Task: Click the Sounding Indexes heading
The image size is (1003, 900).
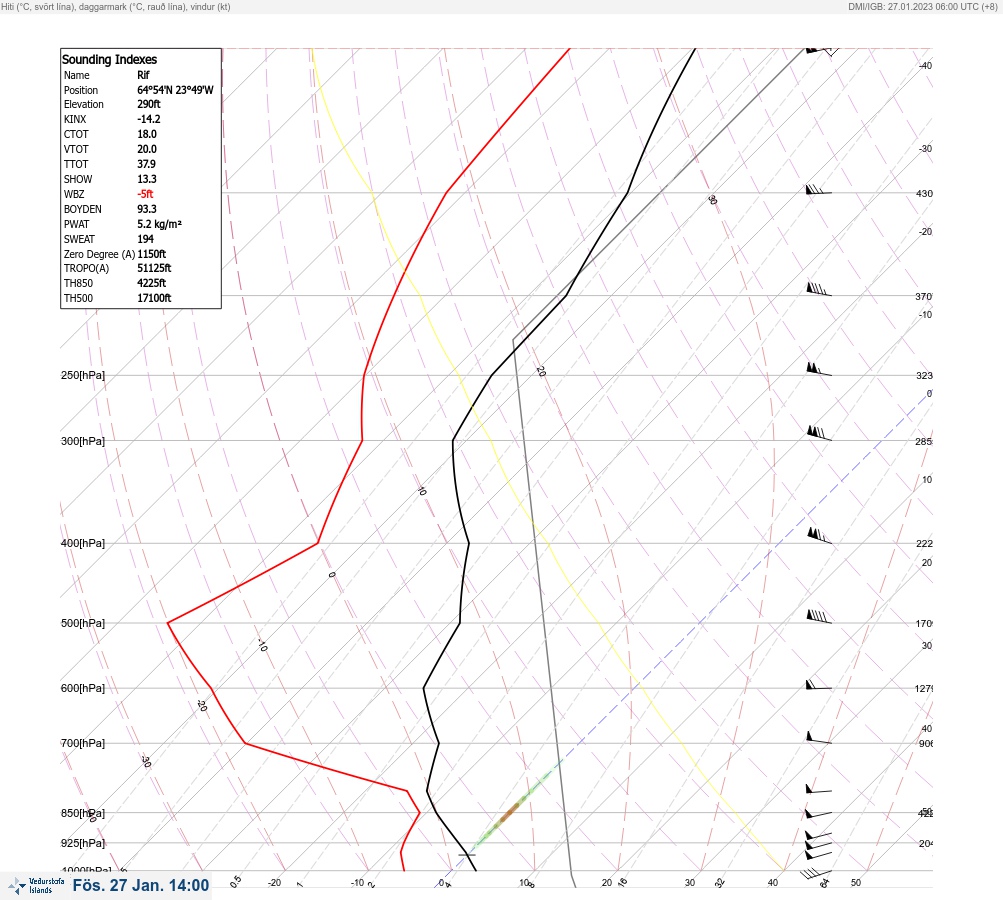Action: tap(109, 59)
